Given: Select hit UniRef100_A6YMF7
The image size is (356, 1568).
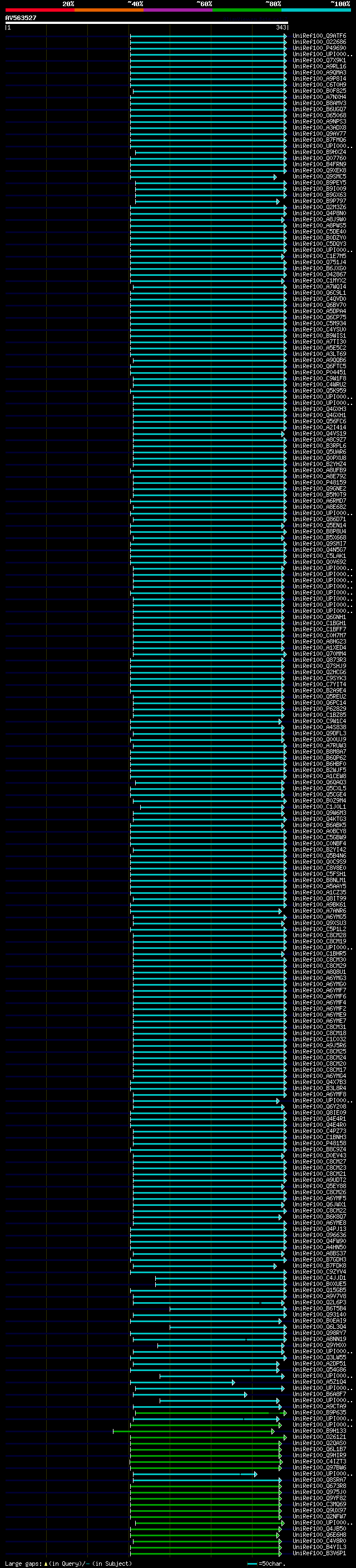Looking at the screenshot, I should coord(319,990).
